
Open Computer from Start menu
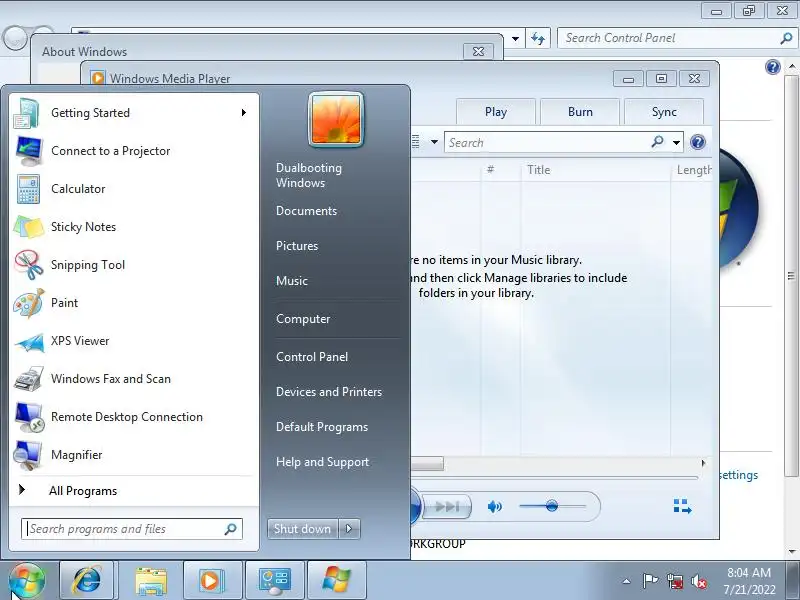click(303, 319)
